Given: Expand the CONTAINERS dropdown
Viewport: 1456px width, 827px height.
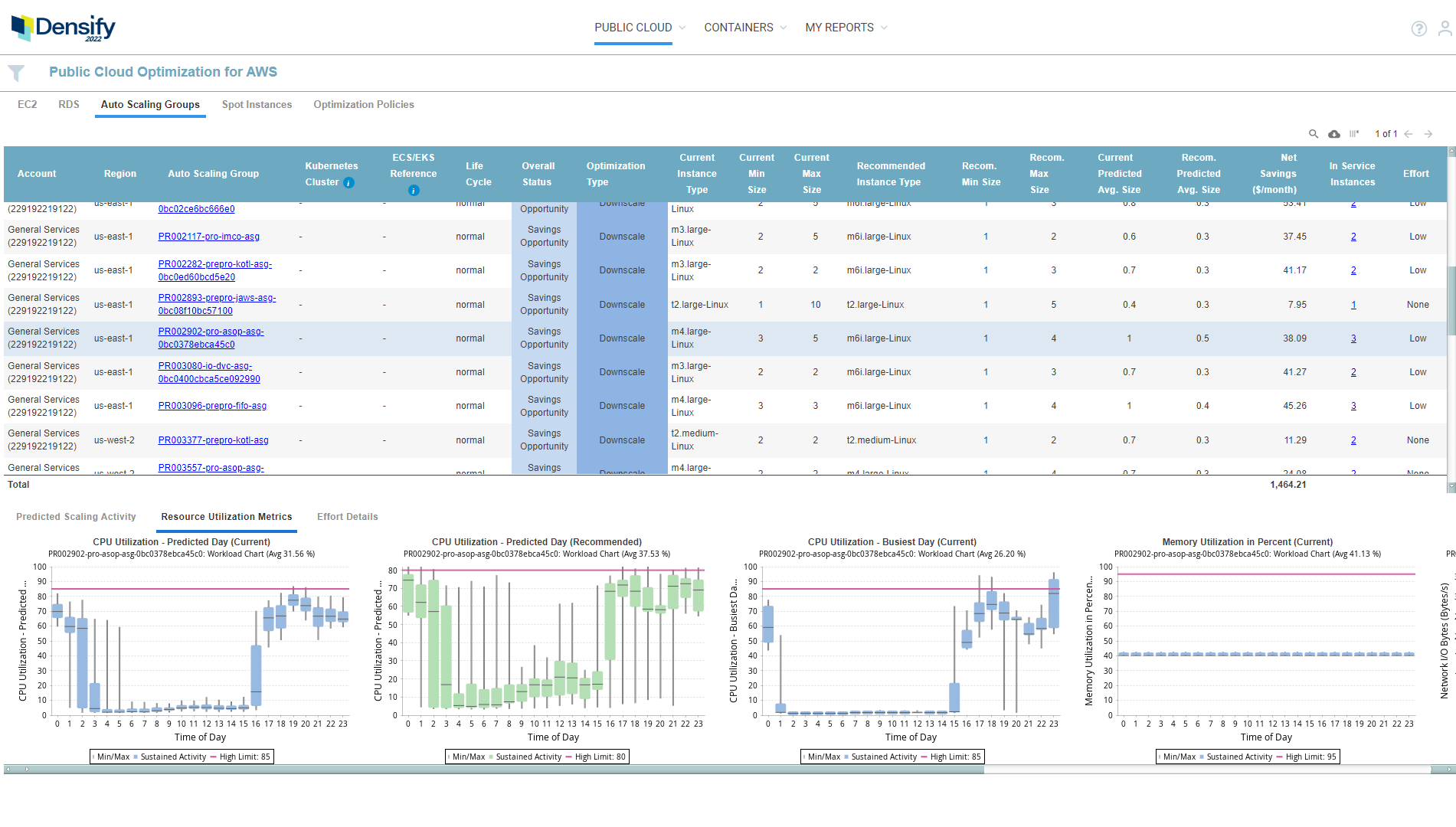Looking at the screenshot, I should pos(738,27).
